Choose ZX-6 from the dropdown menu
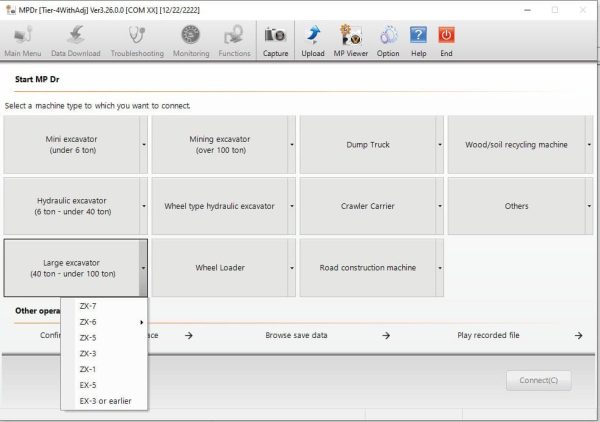 coord(104,322)
